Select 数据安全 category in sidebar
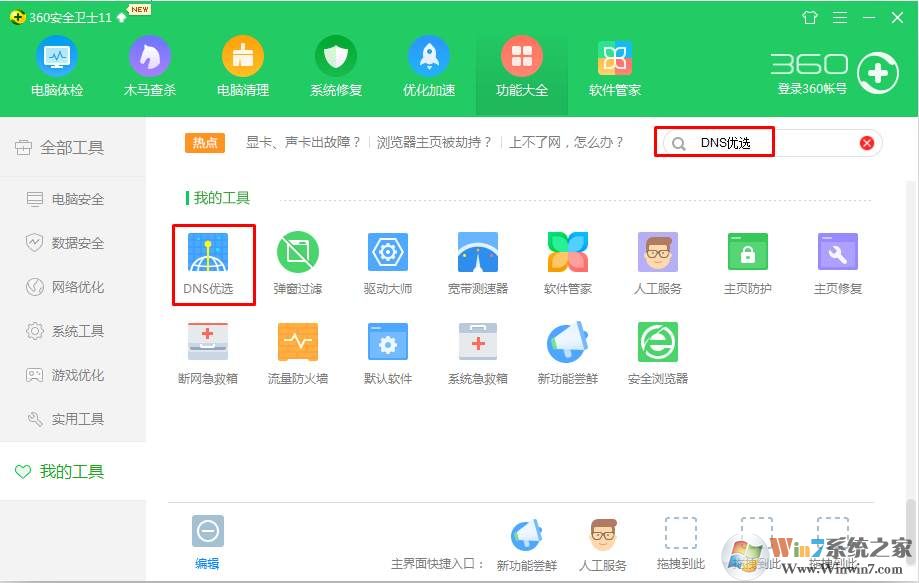Screen dimensions: 919x583 72,243
